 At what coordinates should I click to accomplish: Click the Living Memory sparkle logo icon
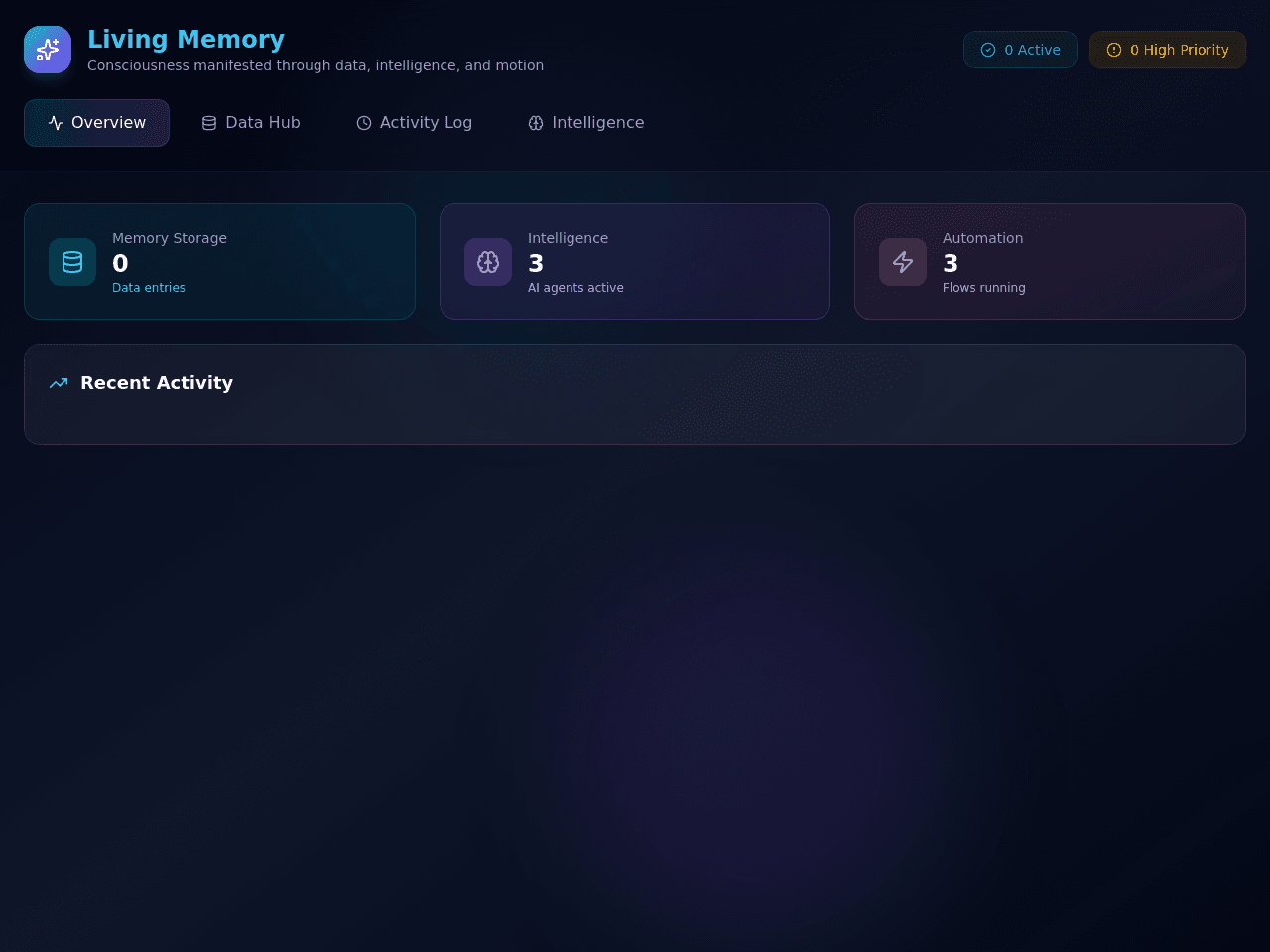click(x=48, y=50)
